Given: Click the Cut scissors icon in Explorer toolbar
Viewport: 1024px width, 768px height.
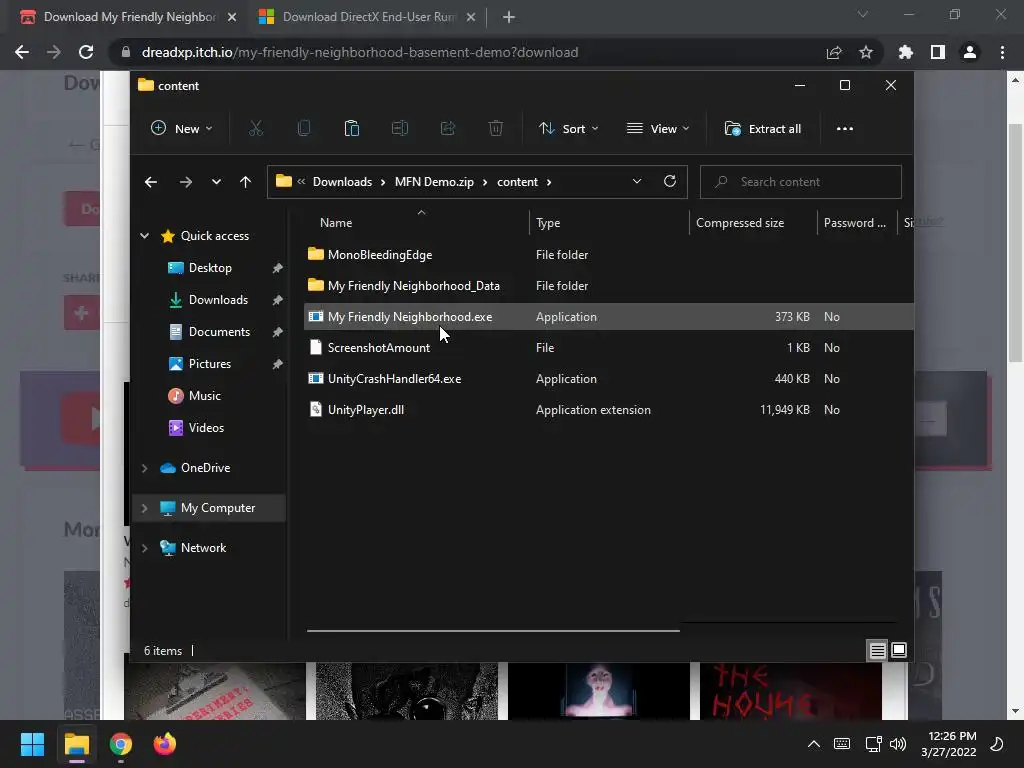Looking at the screenshot, I should (255, 129).
